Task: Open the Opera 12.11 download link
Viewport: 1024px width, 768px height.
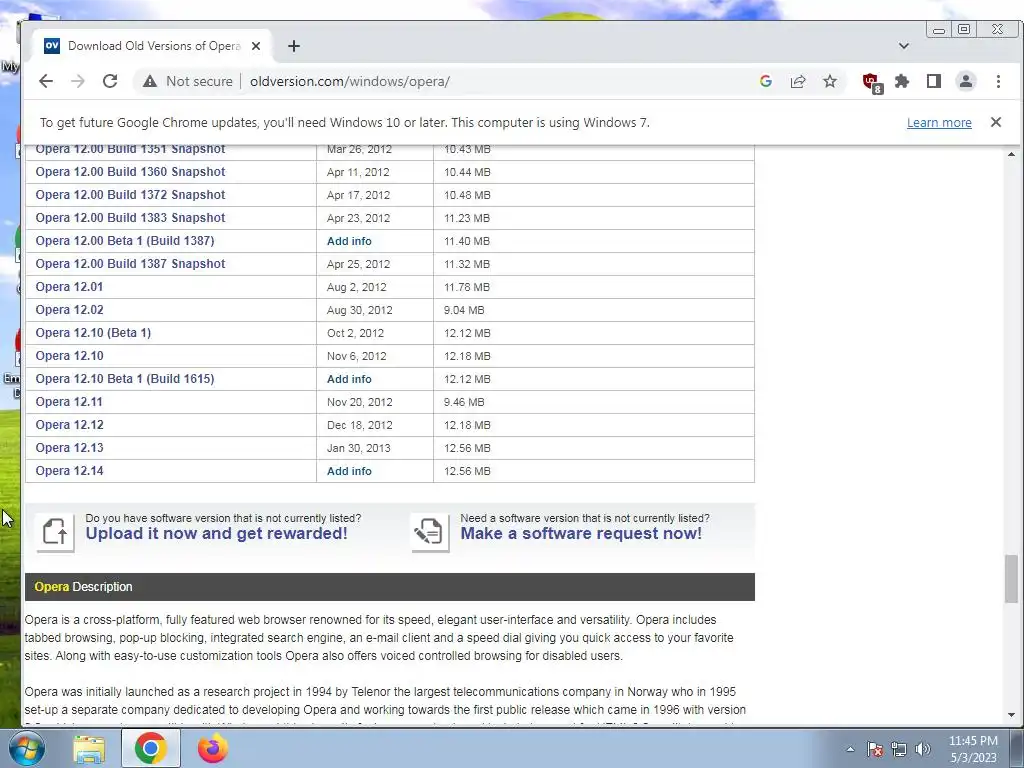Action: click(x=69, y=402)
